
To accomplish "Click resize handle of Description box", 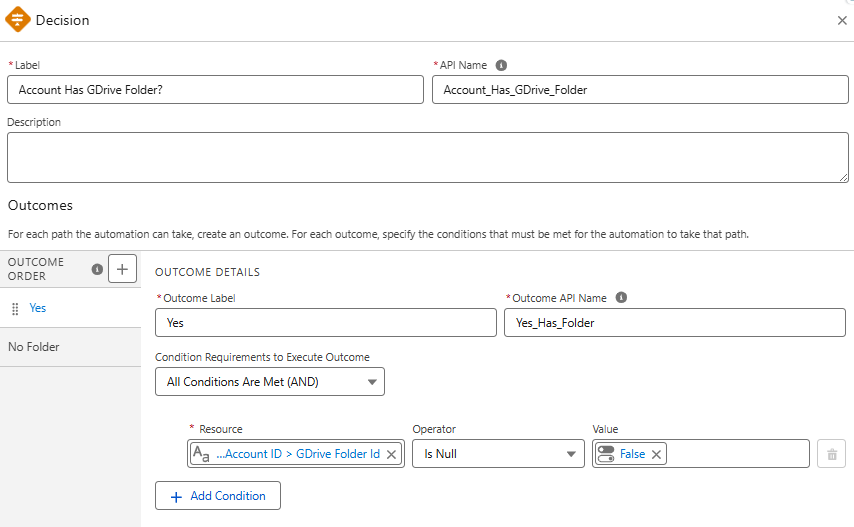I will tap(843, 177).
